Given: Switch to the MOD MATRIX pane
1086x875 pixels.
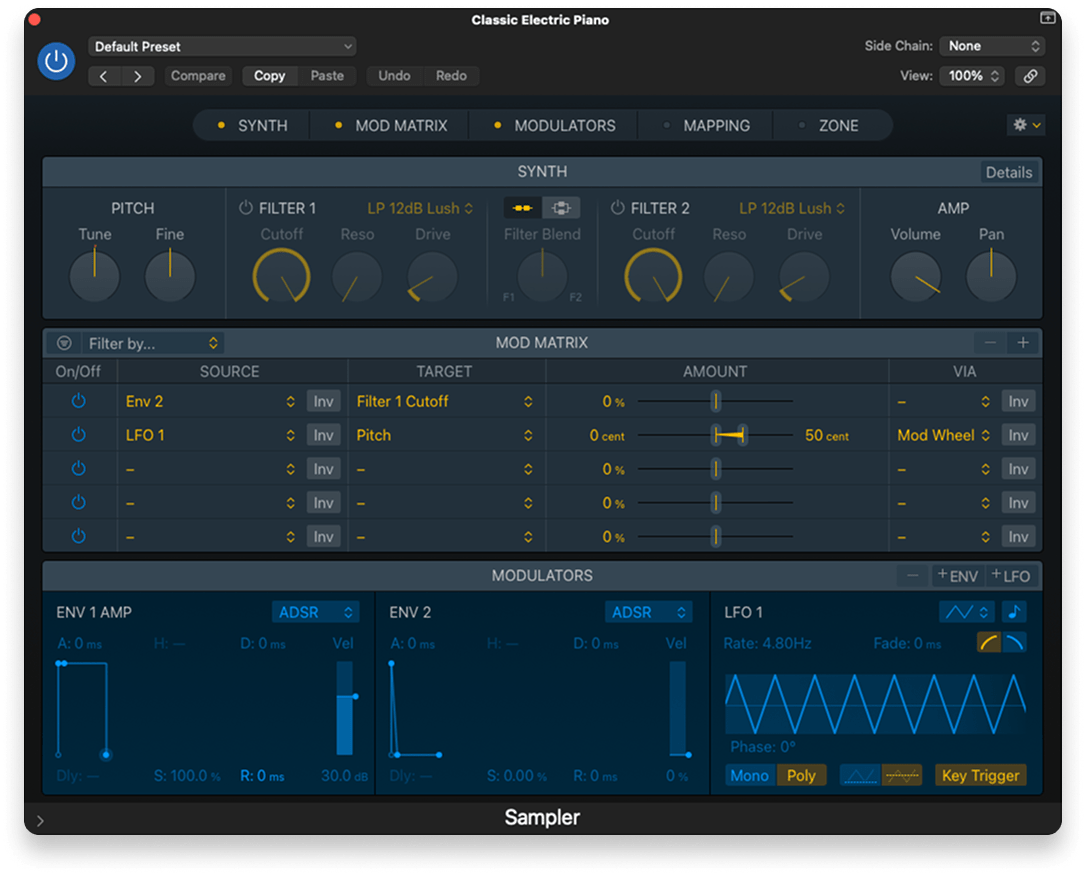Looking at the screenshot, I should click(x=391, y=125).
